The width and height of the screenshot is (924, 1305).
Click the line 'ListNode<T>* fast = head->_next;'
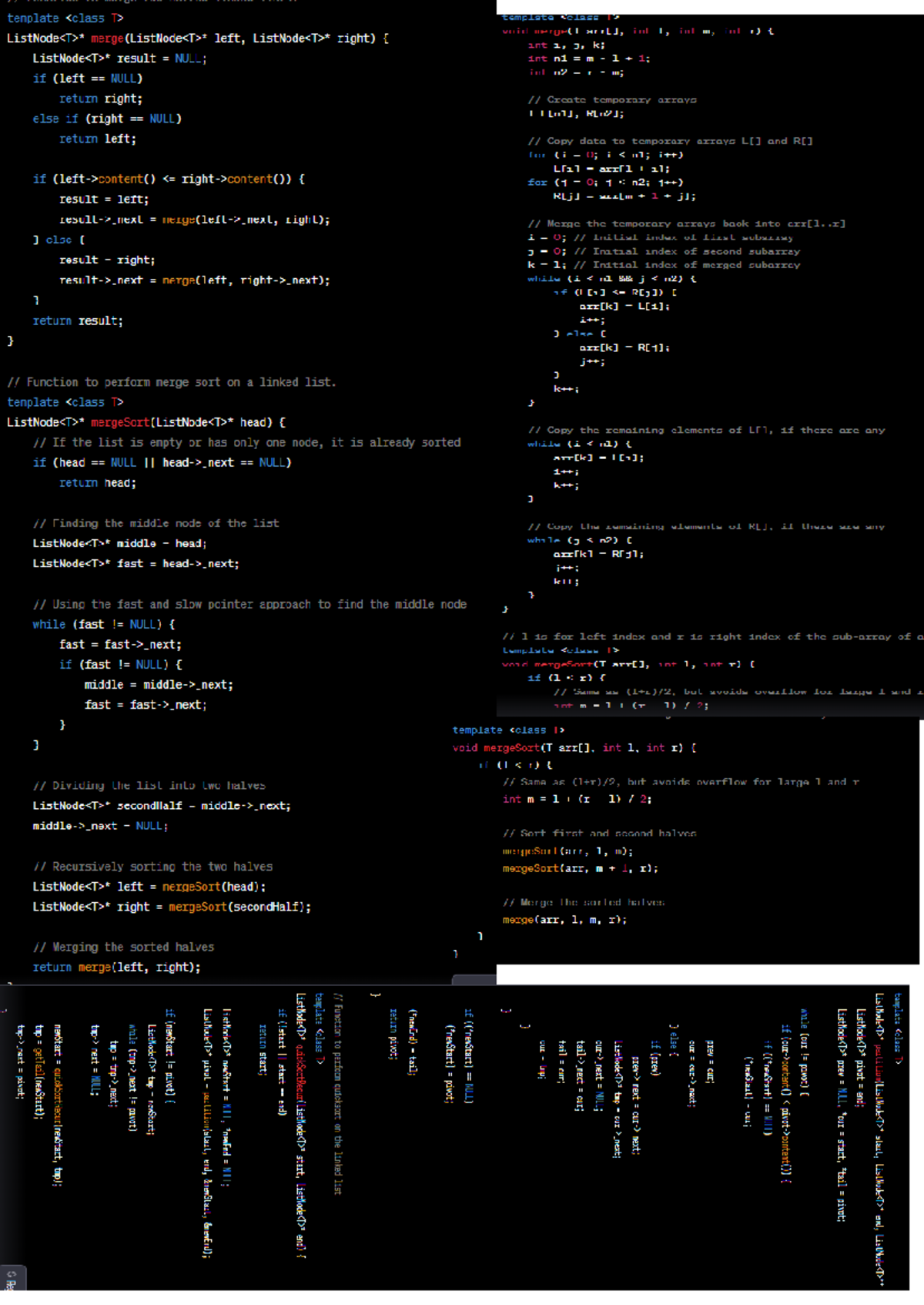[x=136, y=563]
